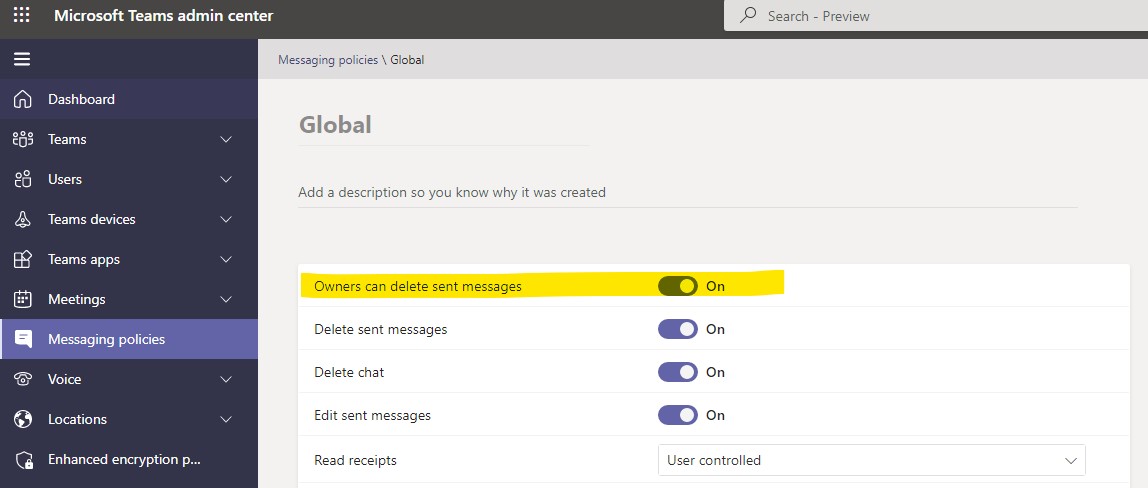Click the Teams apps icon
The height and width of the screenshot is (488, 1148).
[23, 259]
